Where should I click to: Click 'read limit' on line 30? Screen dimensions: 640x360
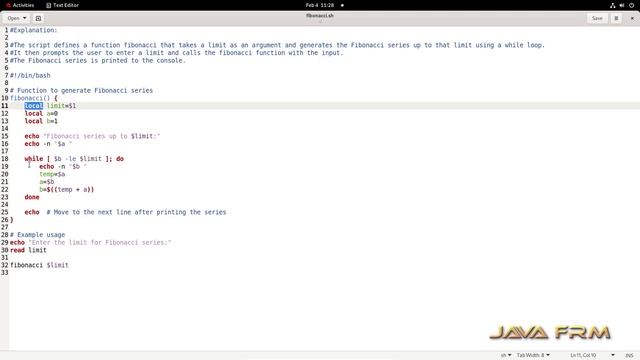(28, 250)
